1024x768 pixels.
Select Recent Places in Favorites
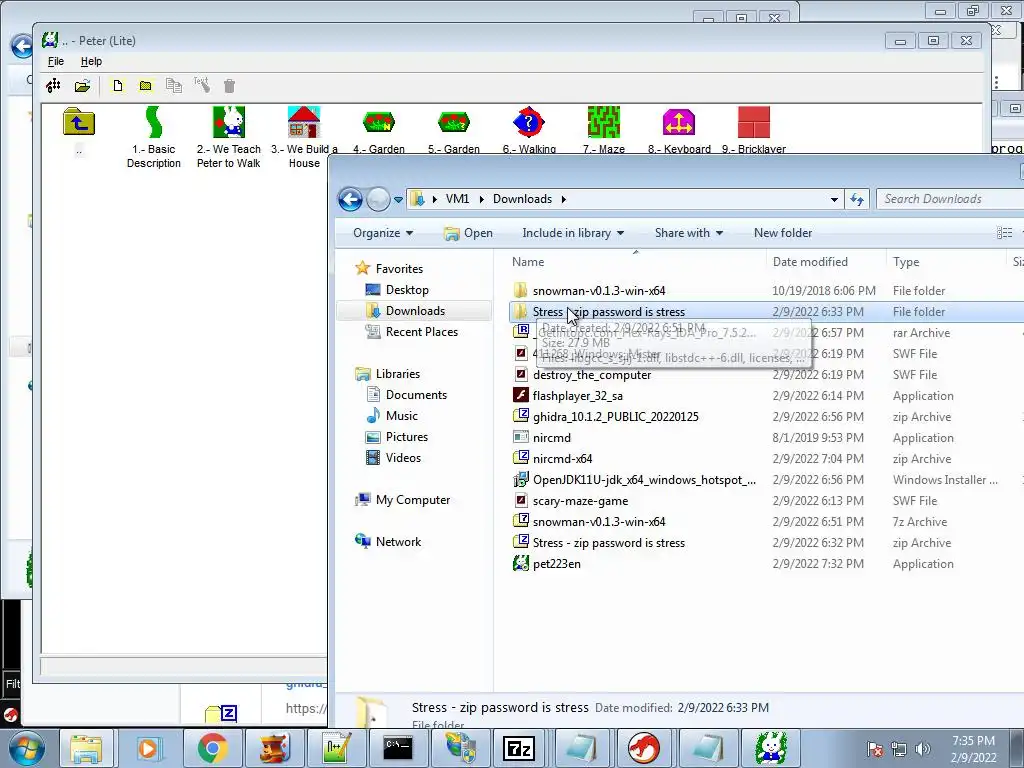coord(422,332)
